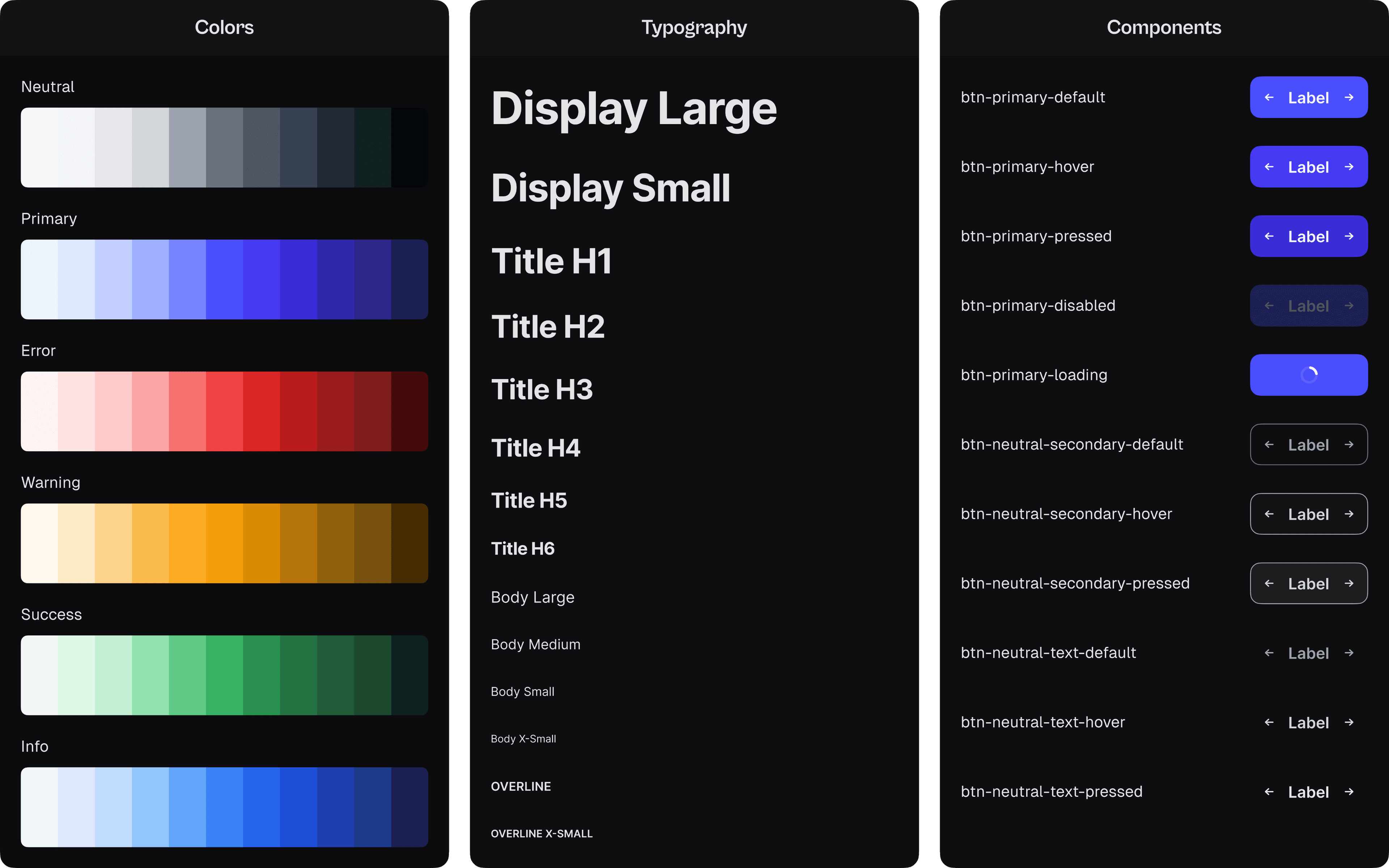Image resolution: width=1389 pixels, height=868 pixels.
Task: Click the Components panel heading
Action: 1164,28
